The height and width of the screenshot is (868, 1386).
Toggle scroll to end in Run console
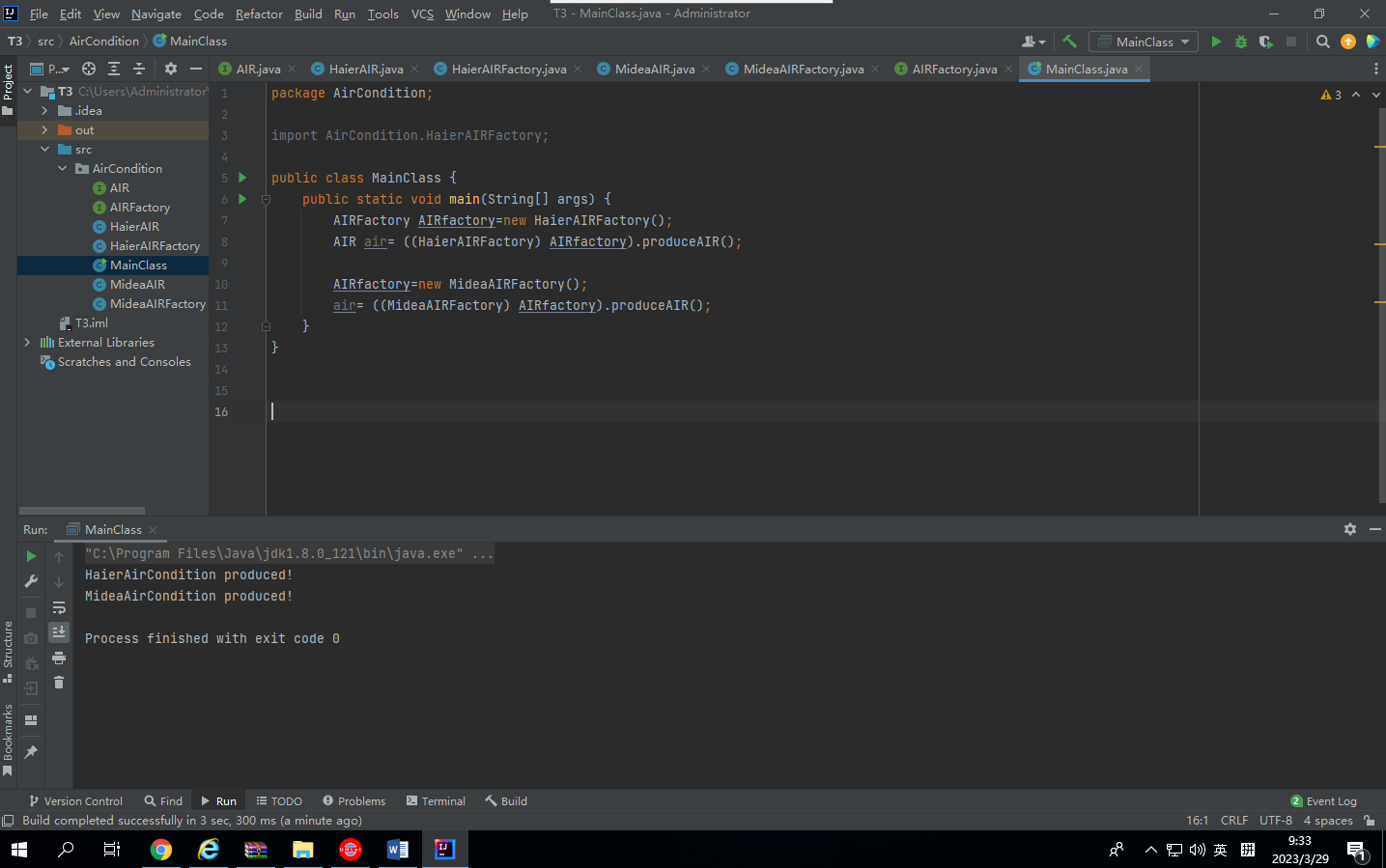tap(59, 632)
